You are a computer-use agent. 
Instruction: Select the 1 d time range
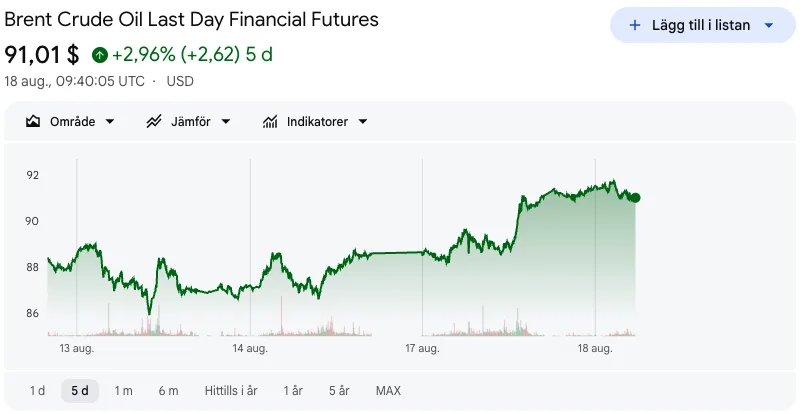click(37, 391)
